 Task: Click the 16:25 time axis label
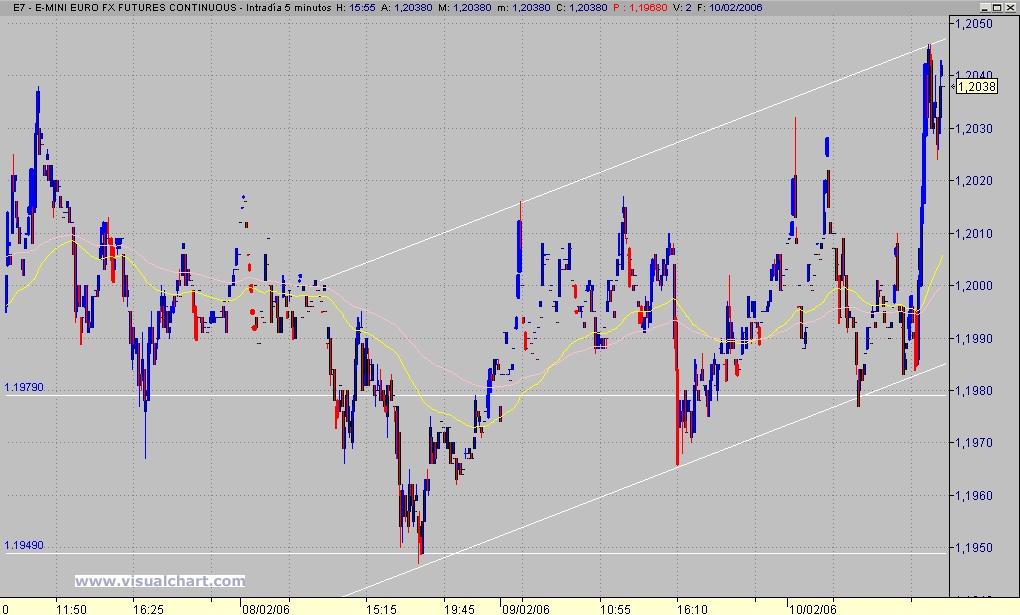click(x=148, y=609)
